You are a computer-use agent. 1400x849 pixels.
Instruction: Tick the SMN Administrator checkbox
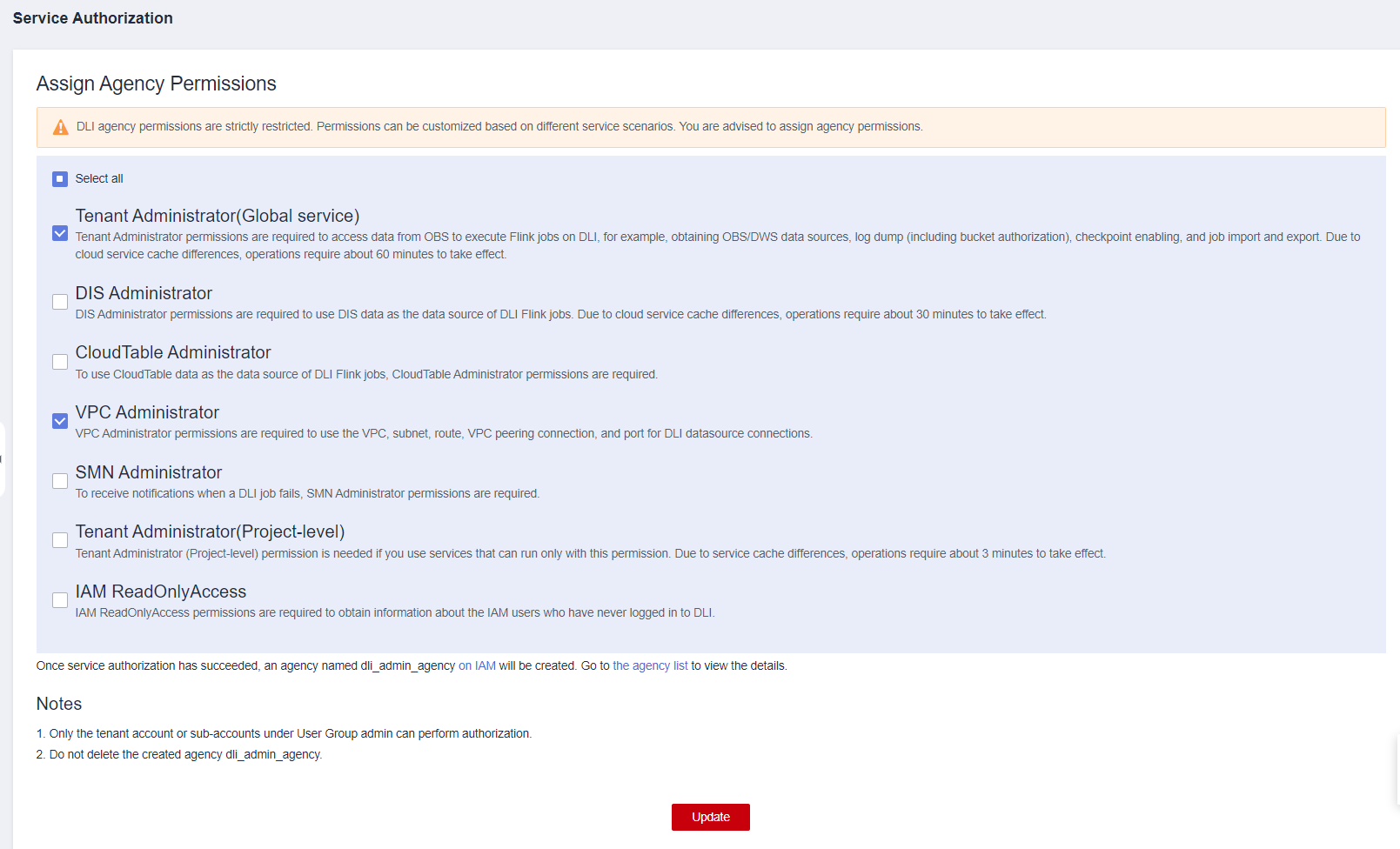coord(60,481)
